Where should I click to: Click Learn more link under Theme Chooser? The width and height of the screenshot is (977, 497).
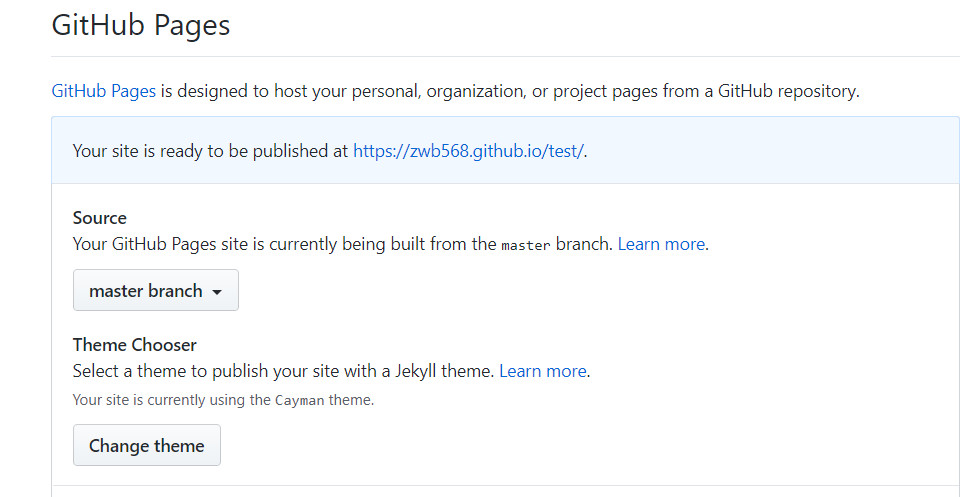(543, 371)
